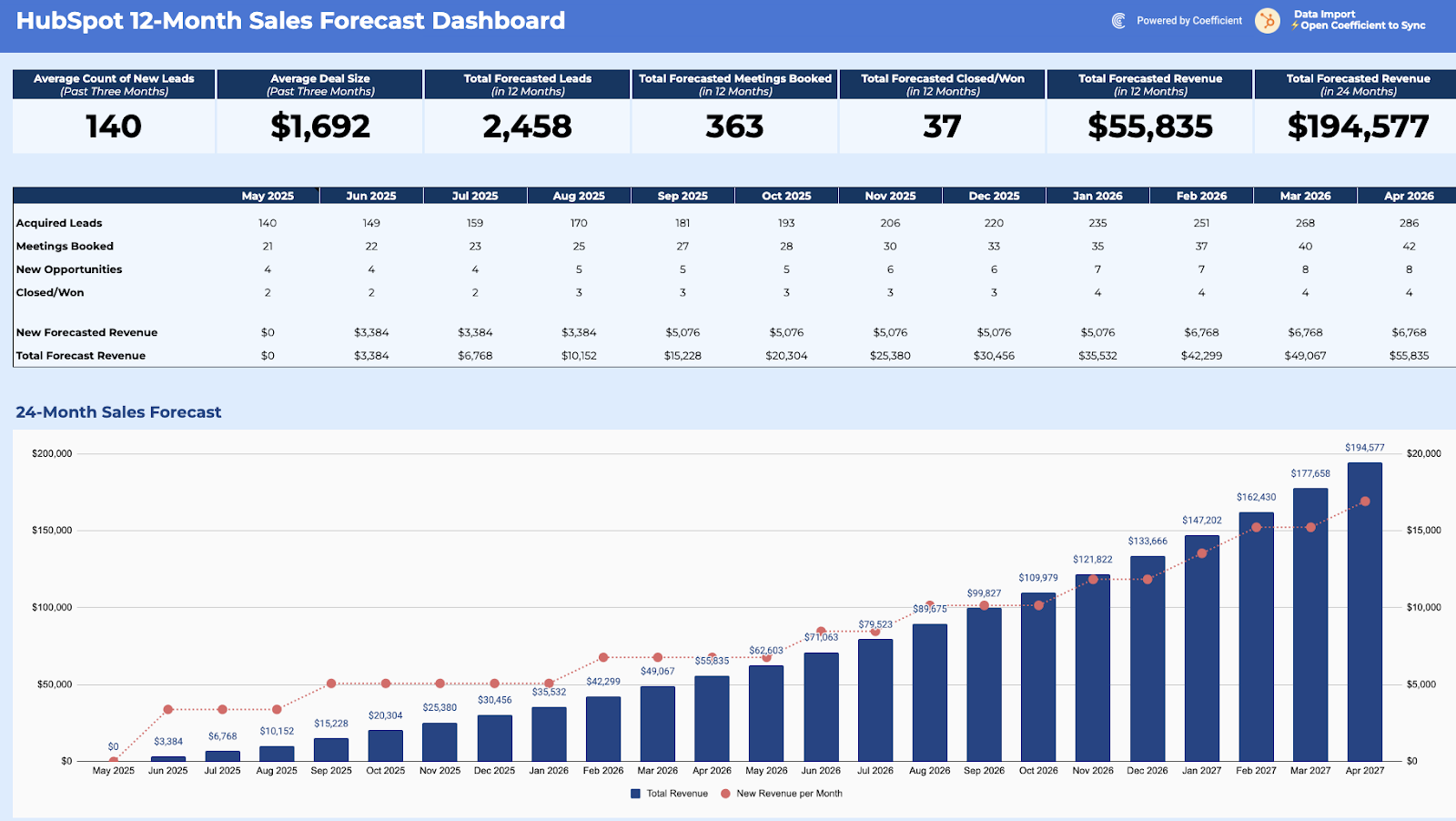Click the $109,979 bar data label
Screen dimensions: 1456x821
coord(1038,578)
